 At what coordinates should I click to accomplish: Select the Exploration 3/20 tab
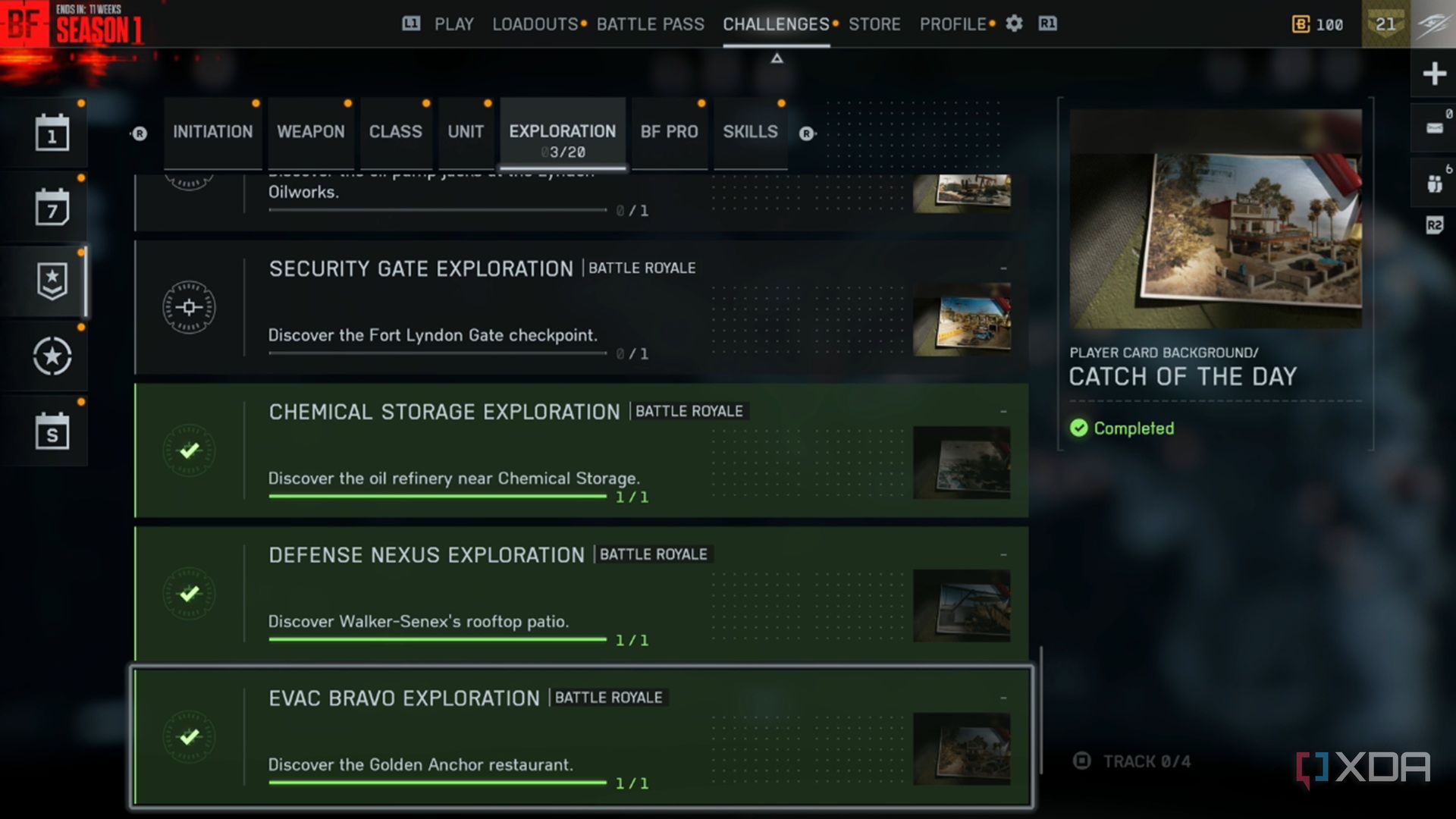(563, 133)
